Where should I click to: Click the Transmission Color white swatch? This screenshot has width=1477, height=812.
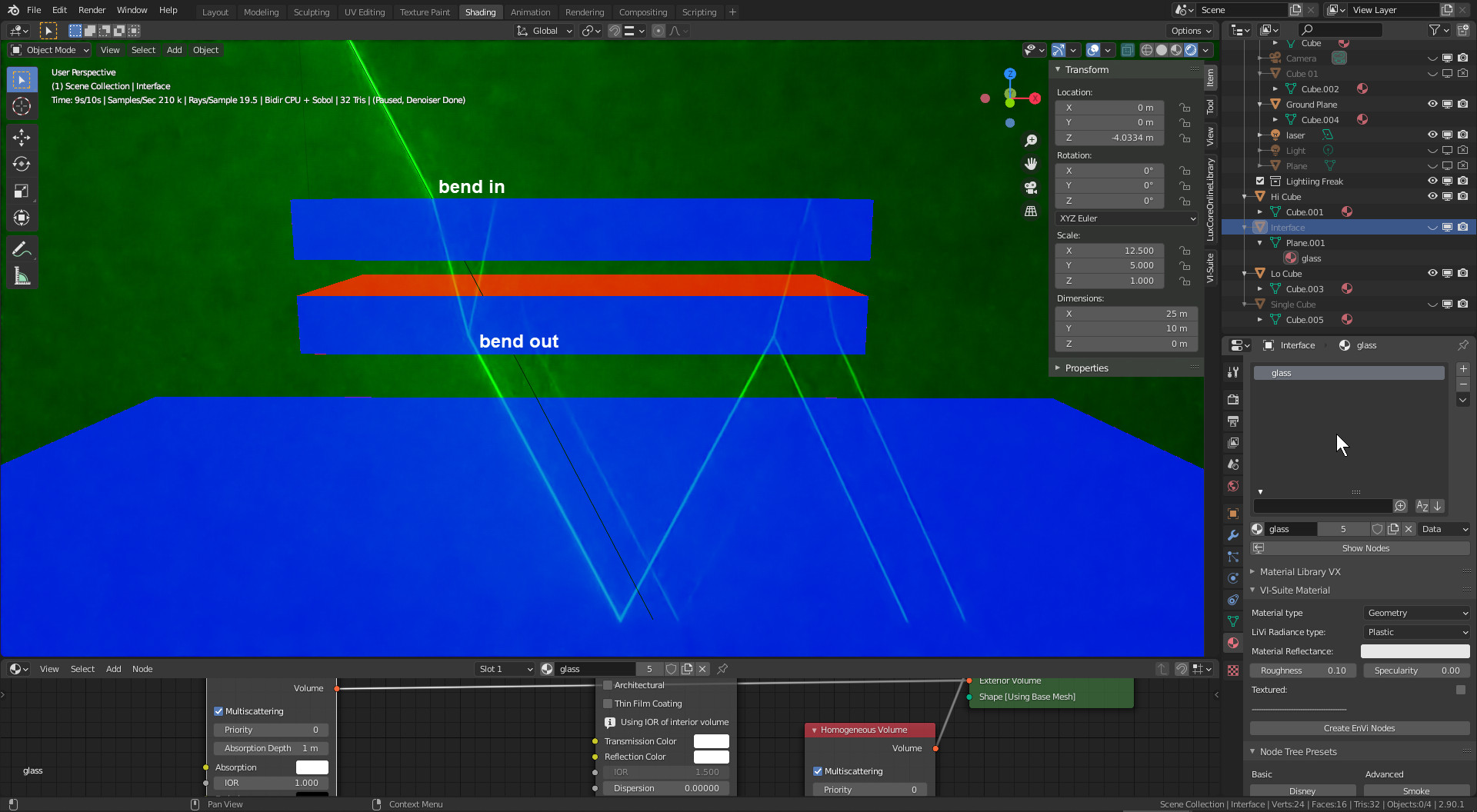(711, 741)
